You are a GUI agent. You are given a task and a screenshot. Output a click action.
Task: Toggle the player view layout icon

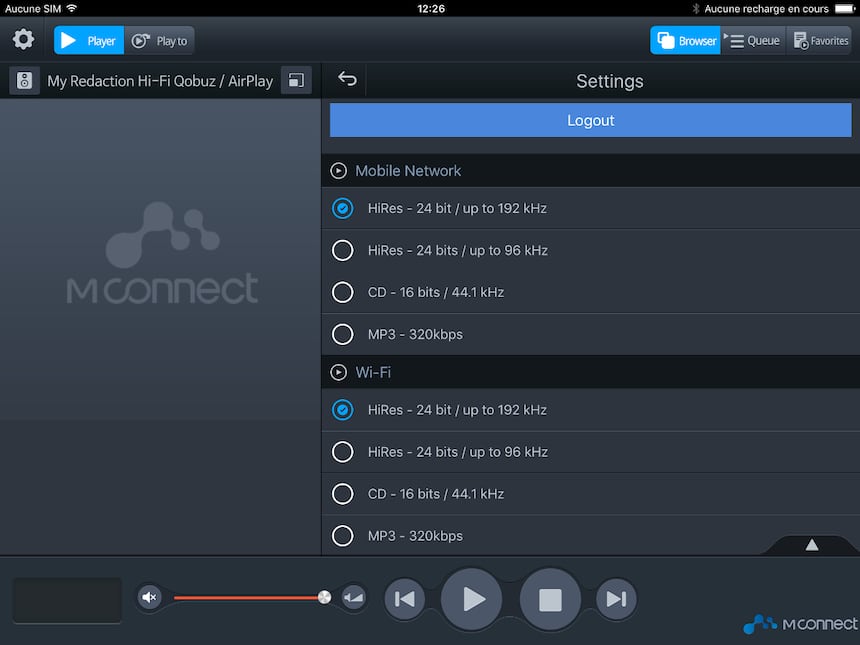click(296, 81)
